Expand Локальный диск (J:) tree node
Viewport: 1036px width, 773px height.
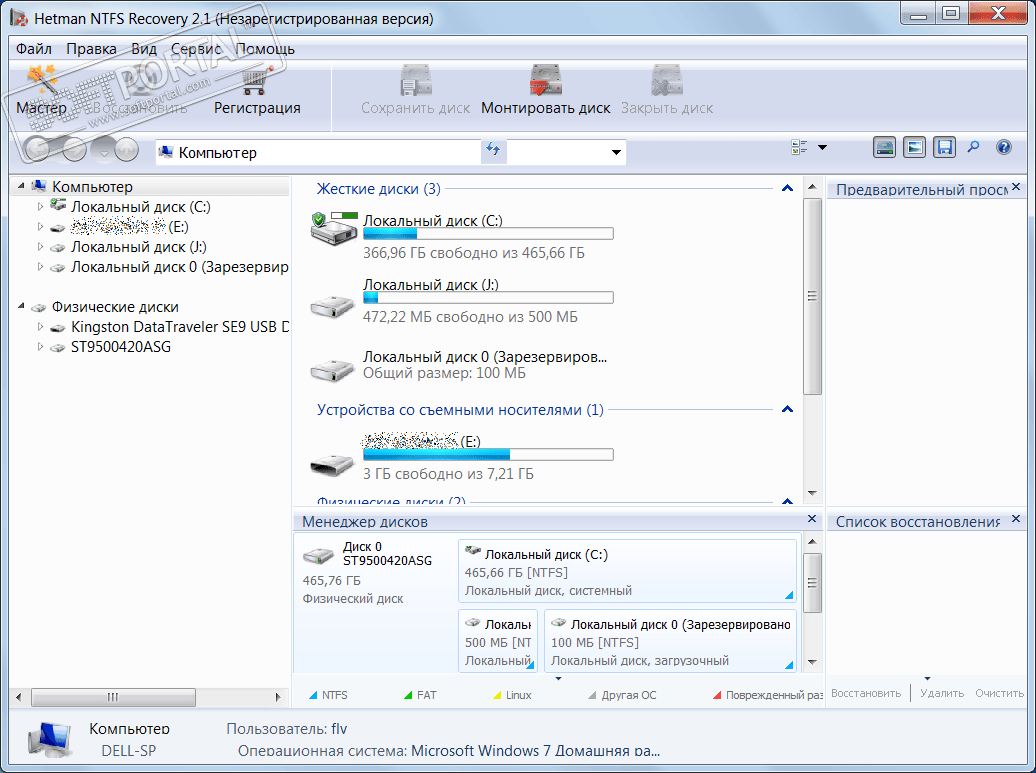[40, 246]
